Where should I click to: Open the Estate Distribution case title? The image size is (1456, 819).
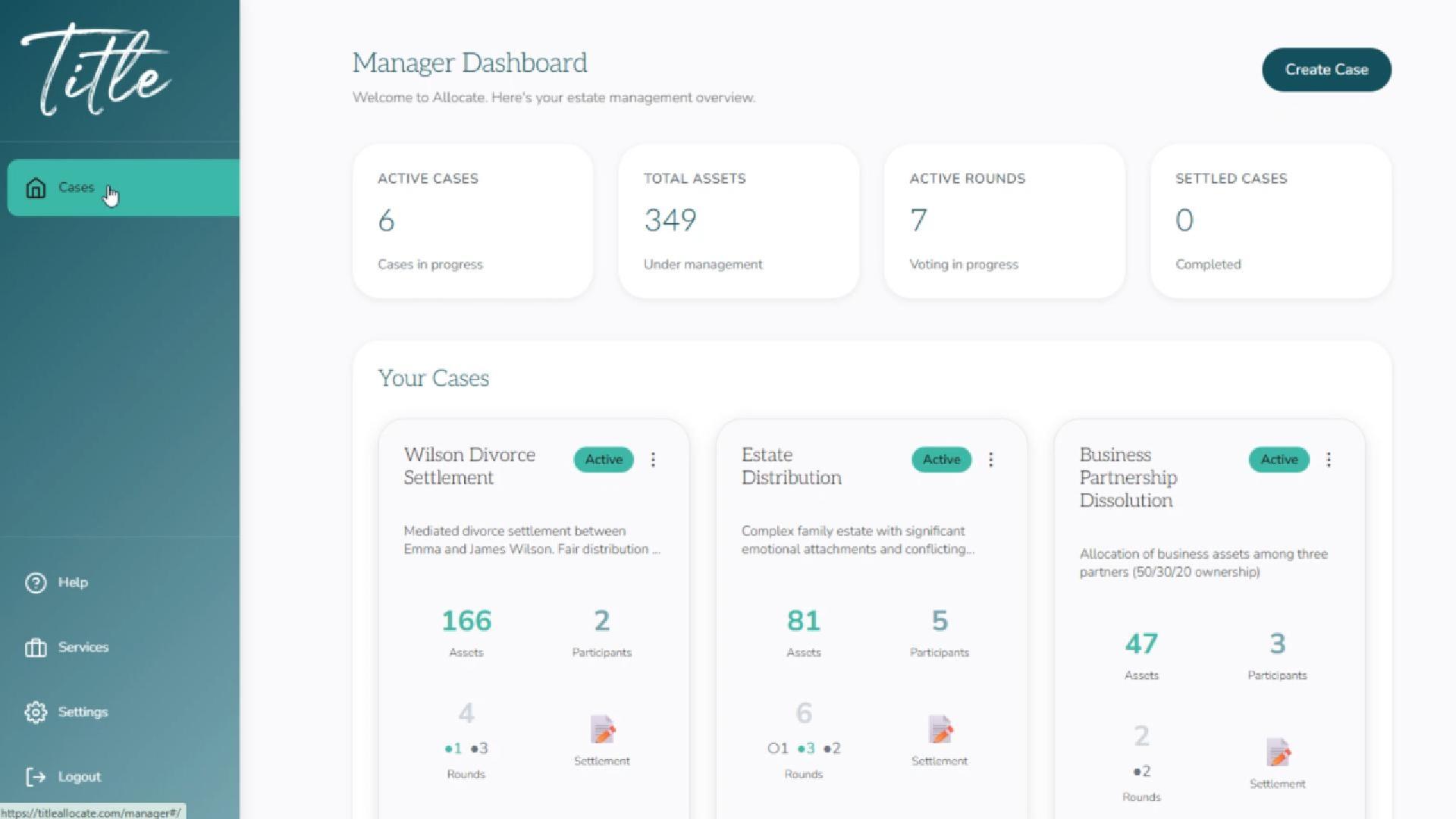(791, 466)
